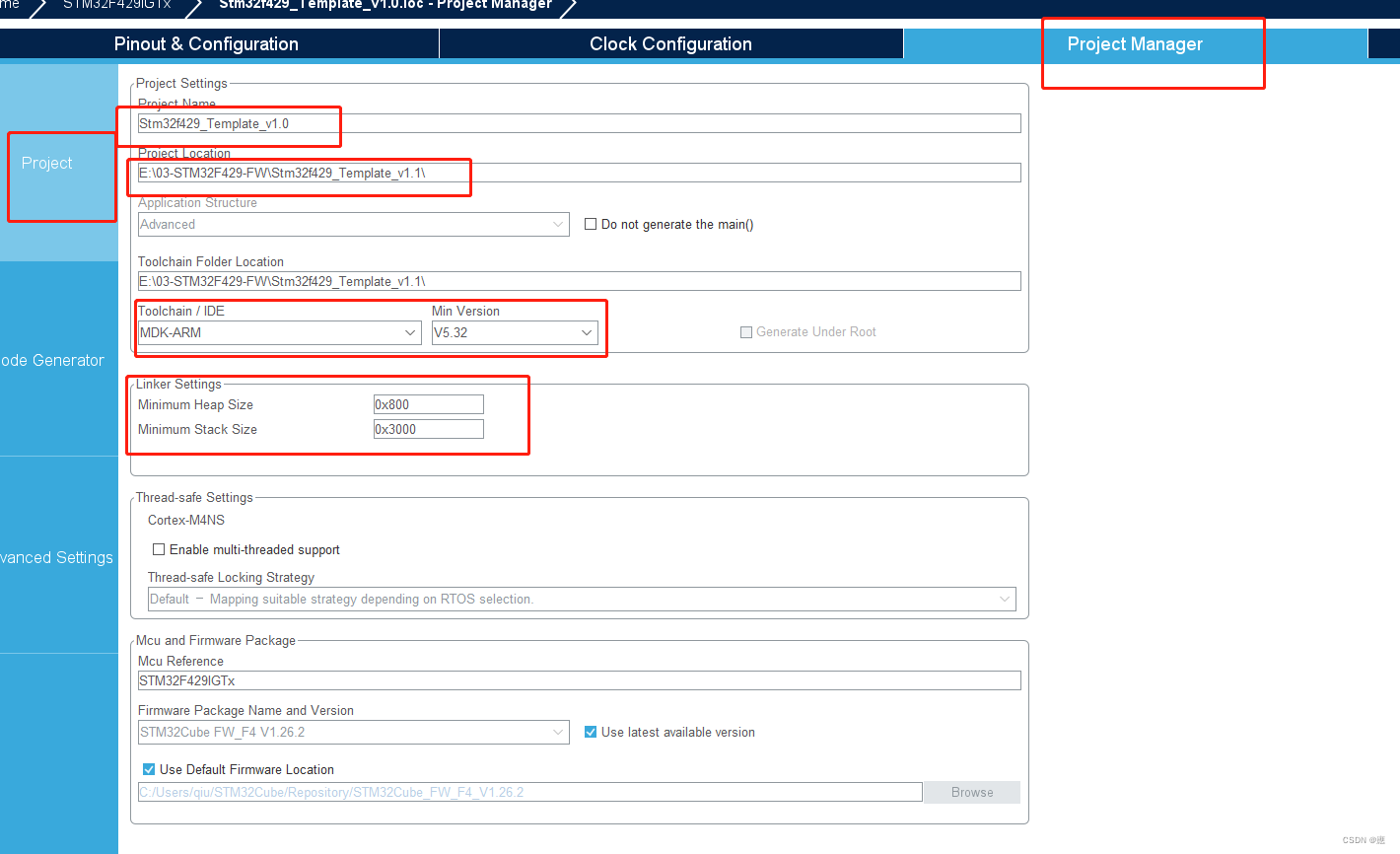1400x854 pixels.
Task: Switch to Pinout & Configuration tab
Action: click(206, 43)
